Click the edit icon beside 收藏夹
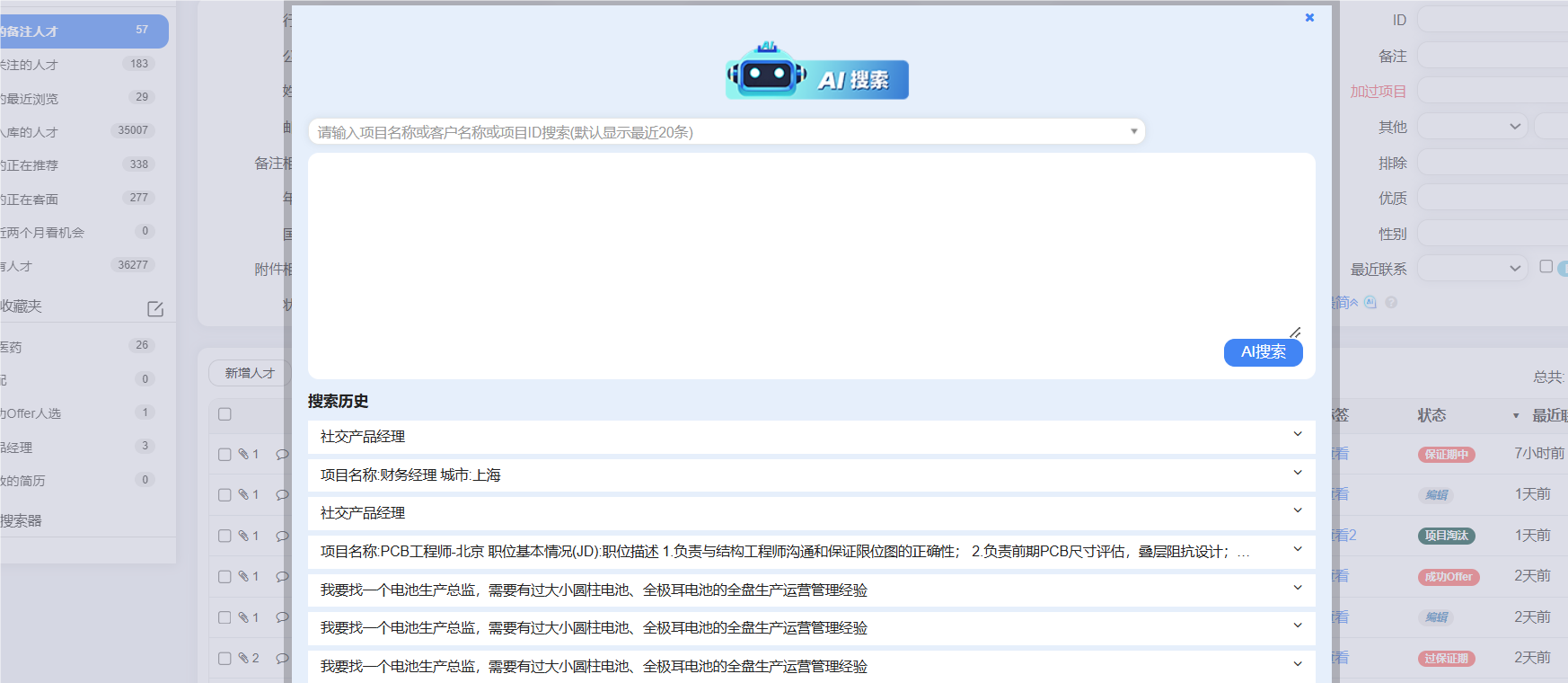 155,308
